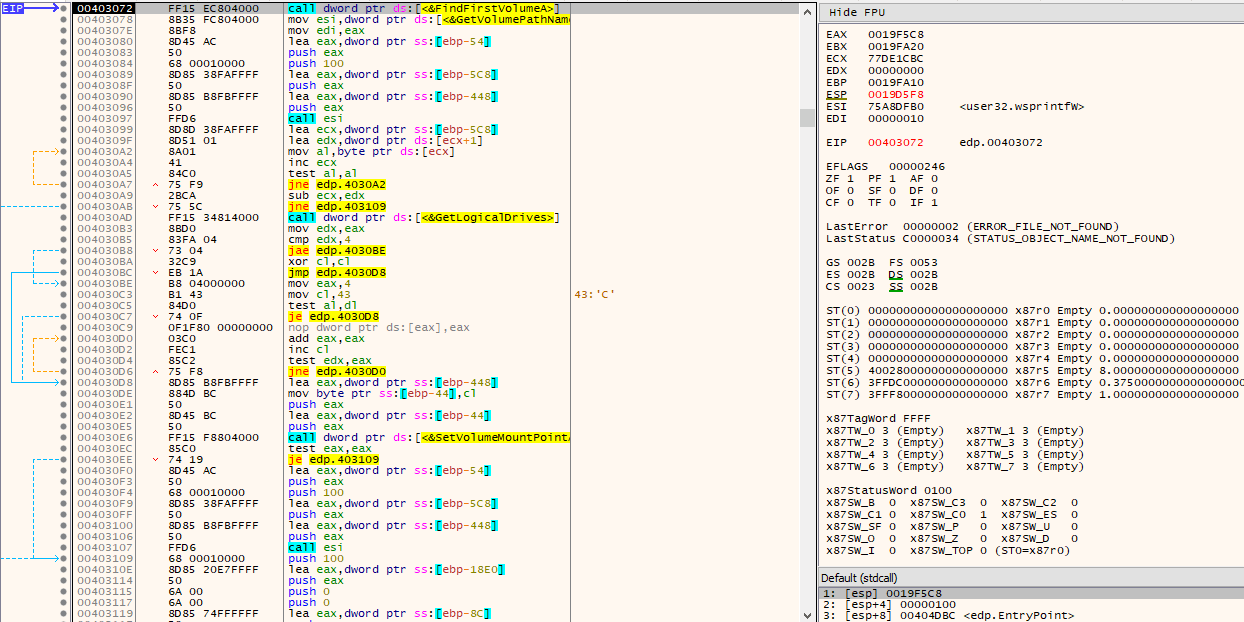Click the disassembly vertical scrollbar thumb
The width and height of the screenshot is (1244, 622).
(x=808, y=118)
